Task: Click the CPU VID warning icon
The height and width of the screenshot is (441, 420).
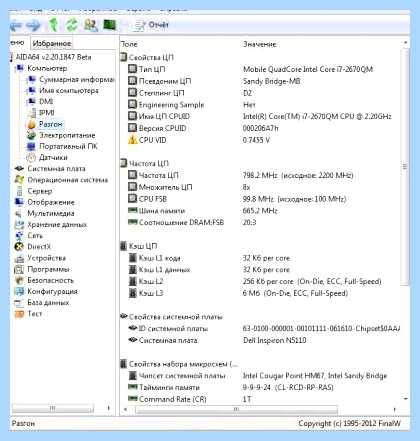Action: pyautogui.click(x=133, y=140)
